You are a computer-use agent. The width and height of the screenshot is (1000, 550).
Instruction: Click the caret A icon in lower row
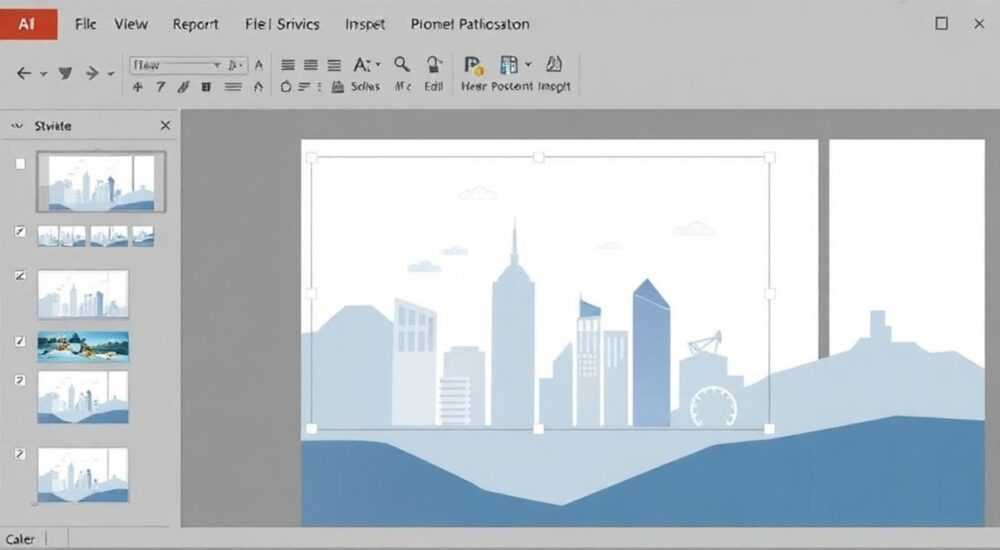point(258,87)
